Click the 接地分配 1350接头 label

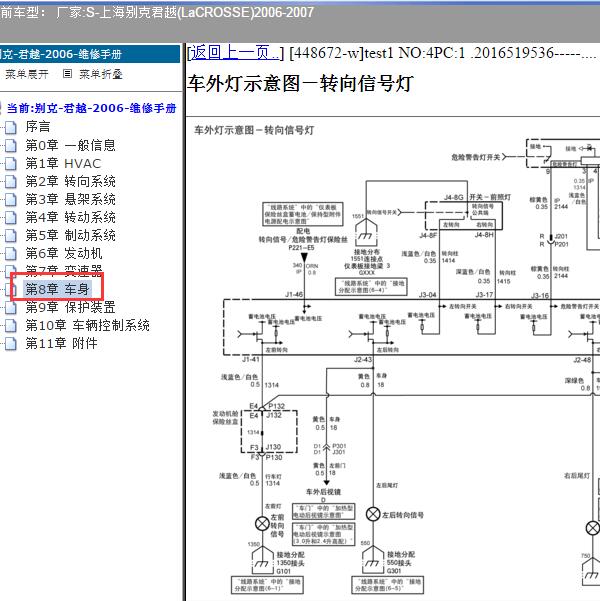290,559
